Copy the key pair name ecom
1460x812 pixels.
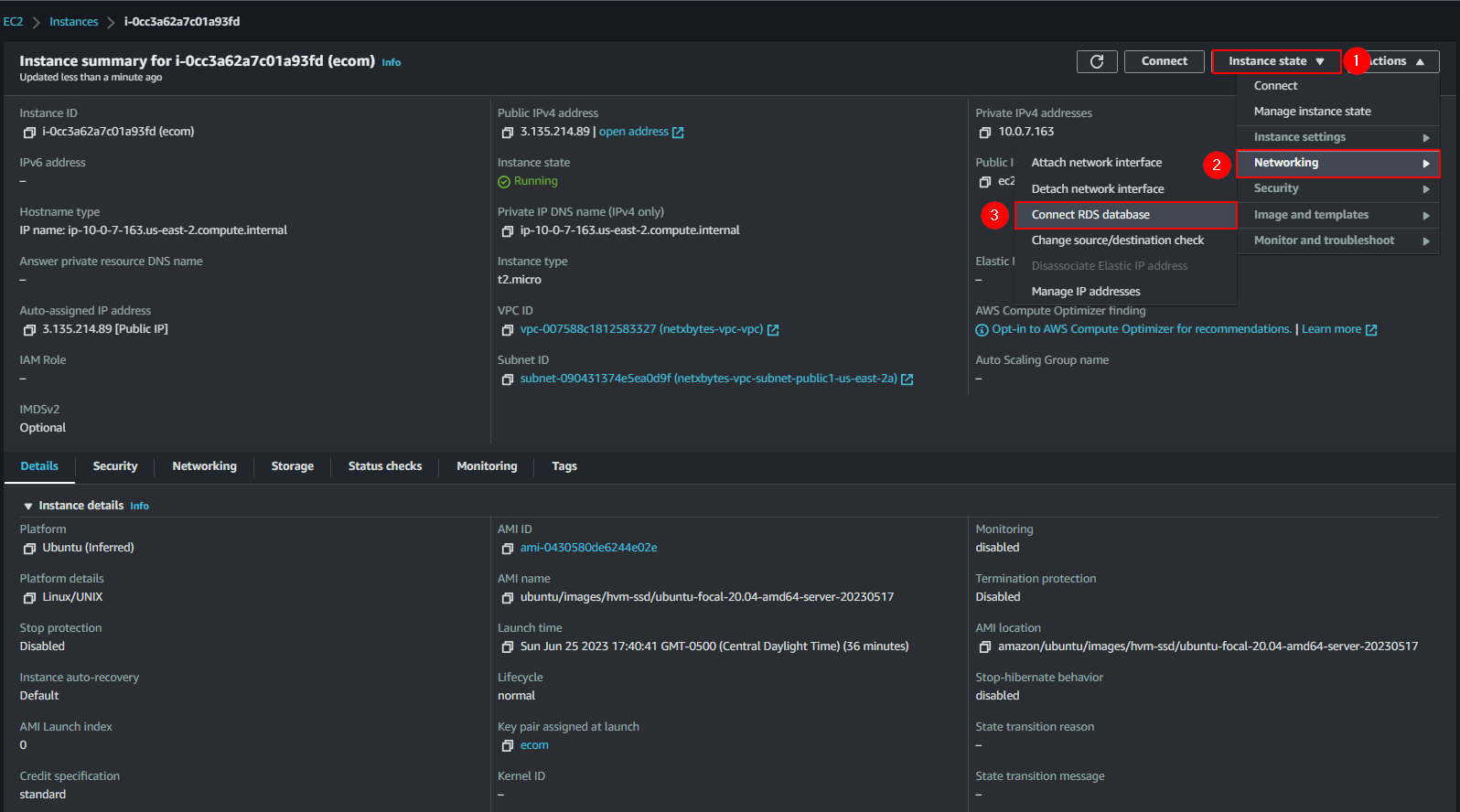[508, 746]
